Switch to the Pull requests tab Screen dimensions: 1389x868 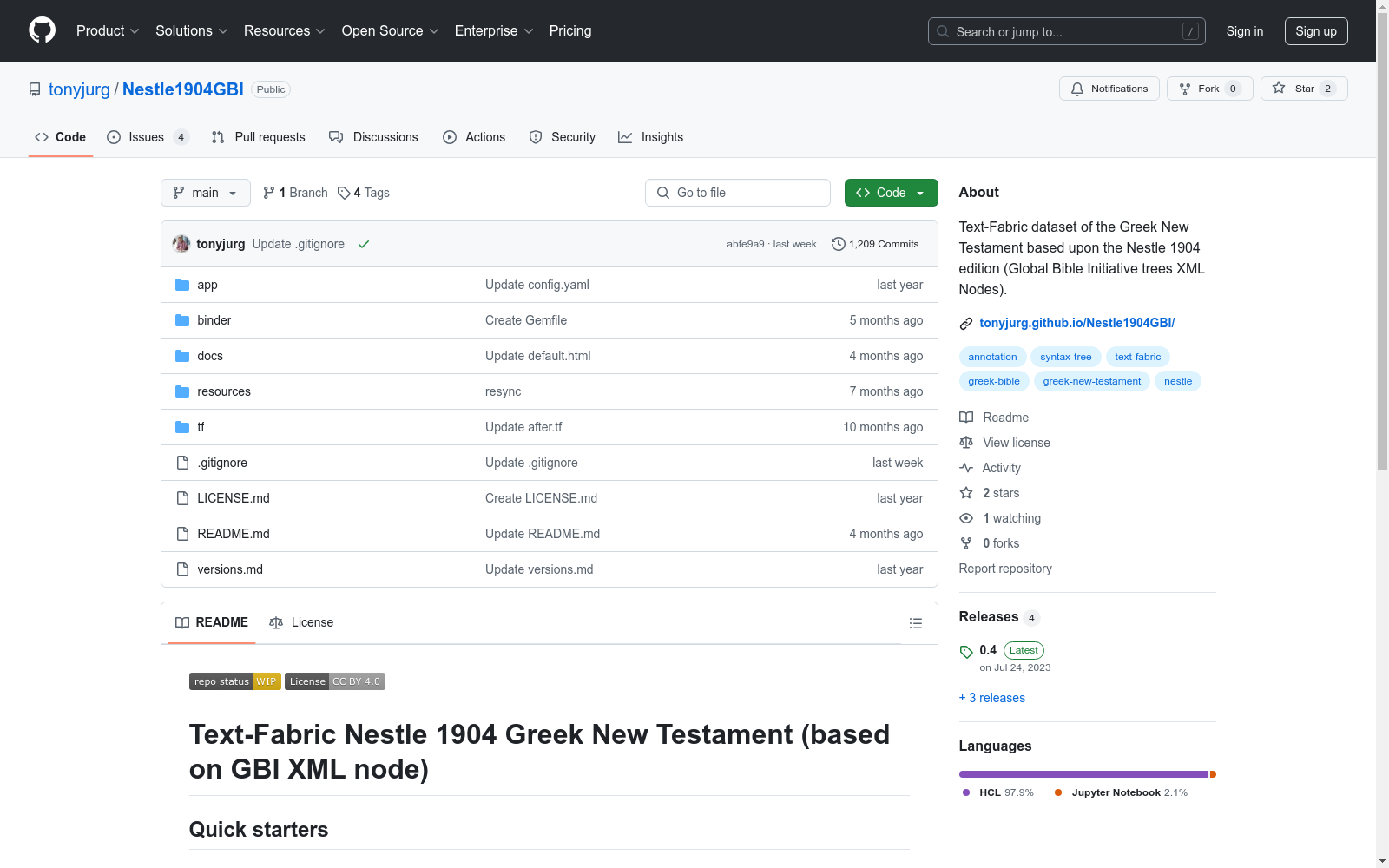point(259,137)
